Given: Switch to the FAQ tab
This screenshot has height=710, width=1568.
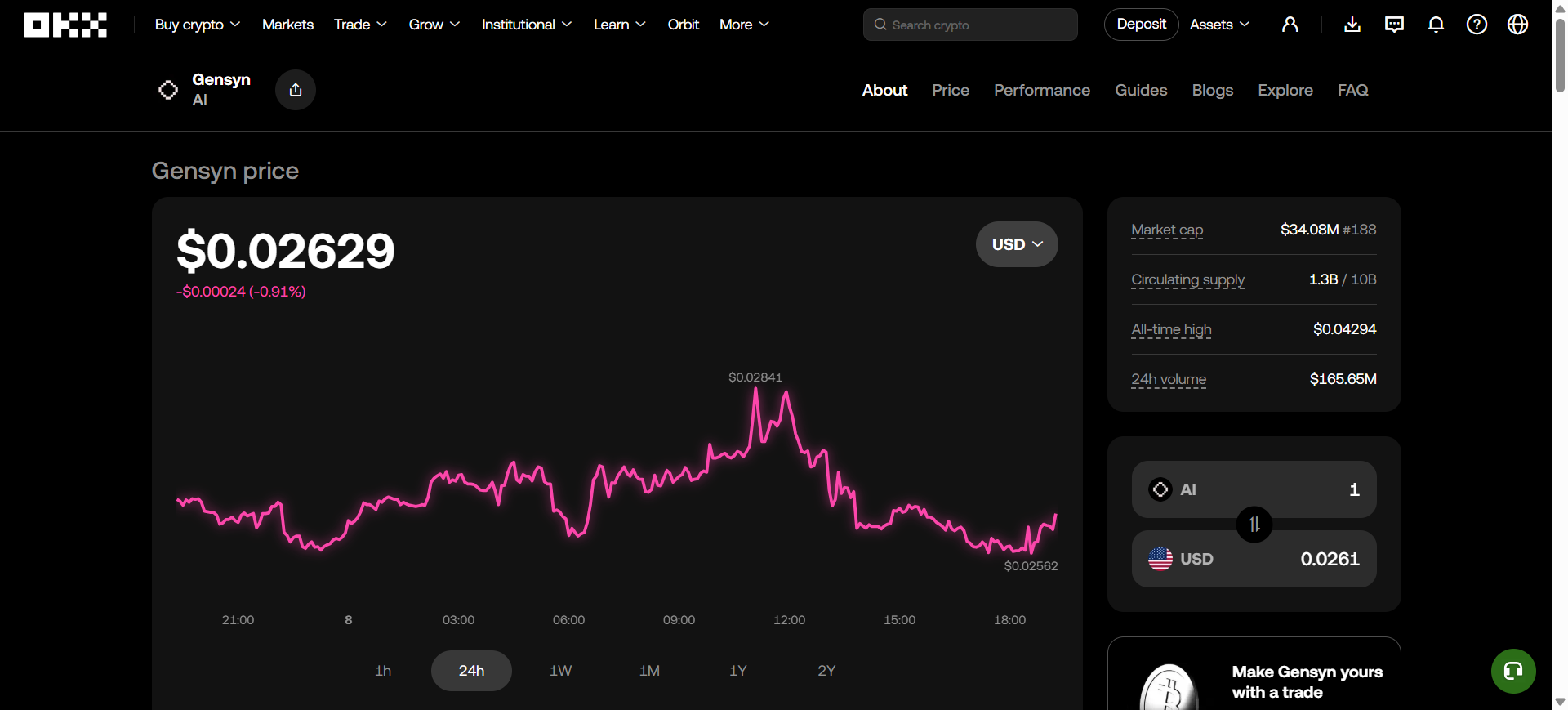Looking at the screenshot, I should pyautogui.click(x=1353, y=90).
